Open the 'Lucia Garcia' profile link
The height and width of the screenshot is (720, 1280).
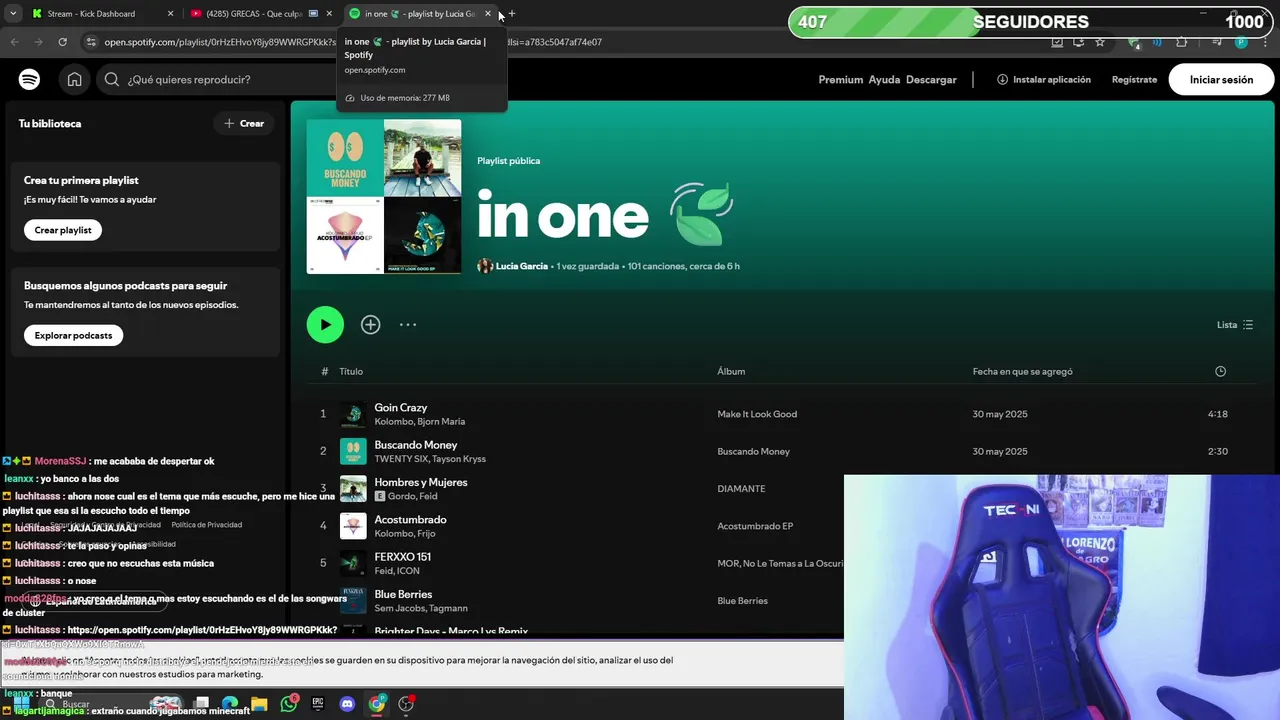(522, 266)
